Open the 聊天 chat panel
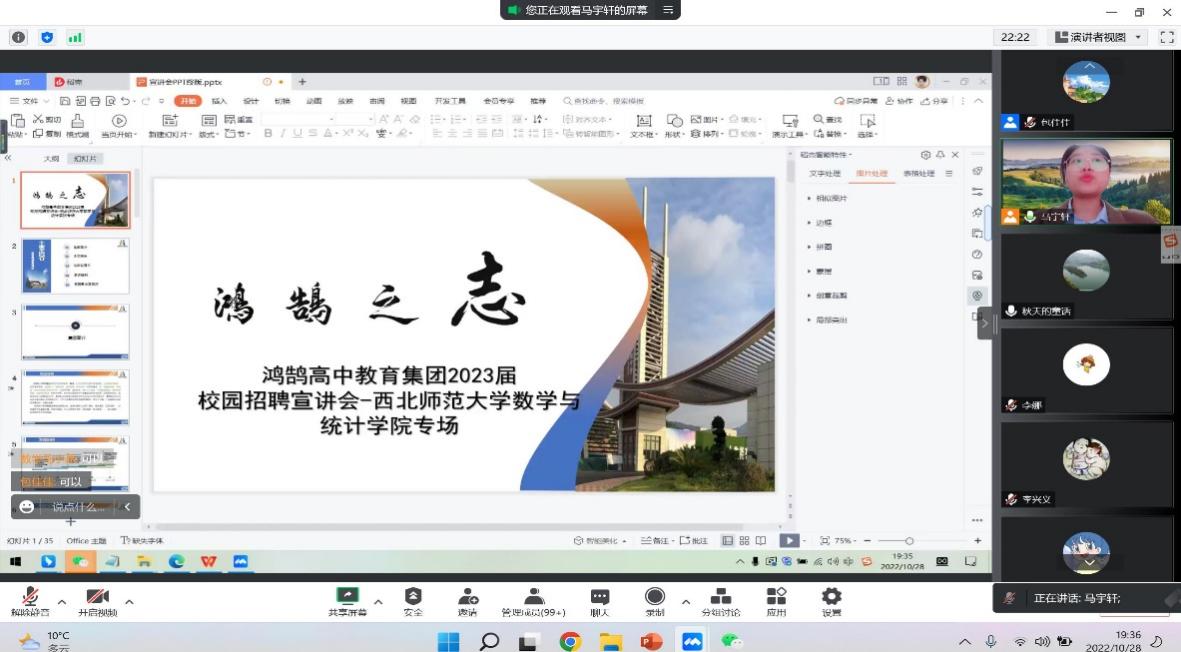 click(599, 598)
